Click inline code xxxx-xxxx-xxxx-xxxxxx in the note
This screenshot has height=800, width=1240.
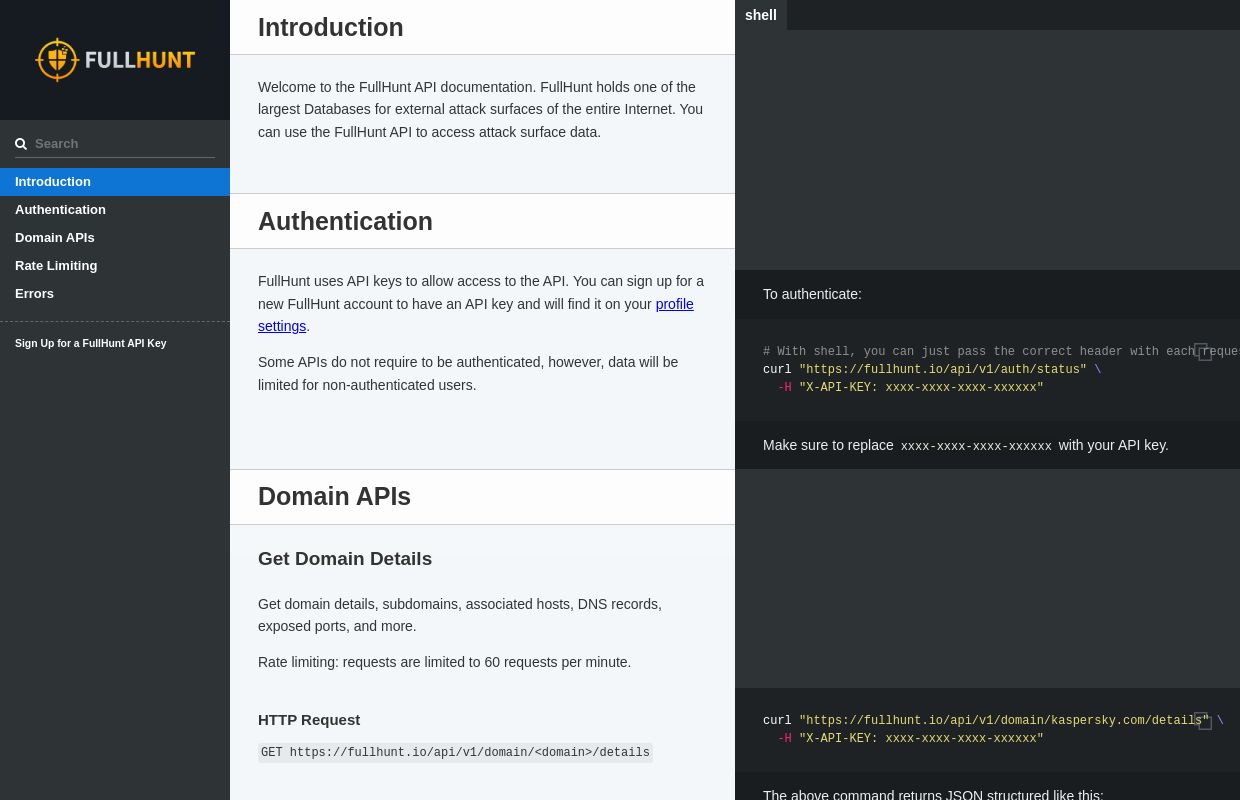[976, 446]
